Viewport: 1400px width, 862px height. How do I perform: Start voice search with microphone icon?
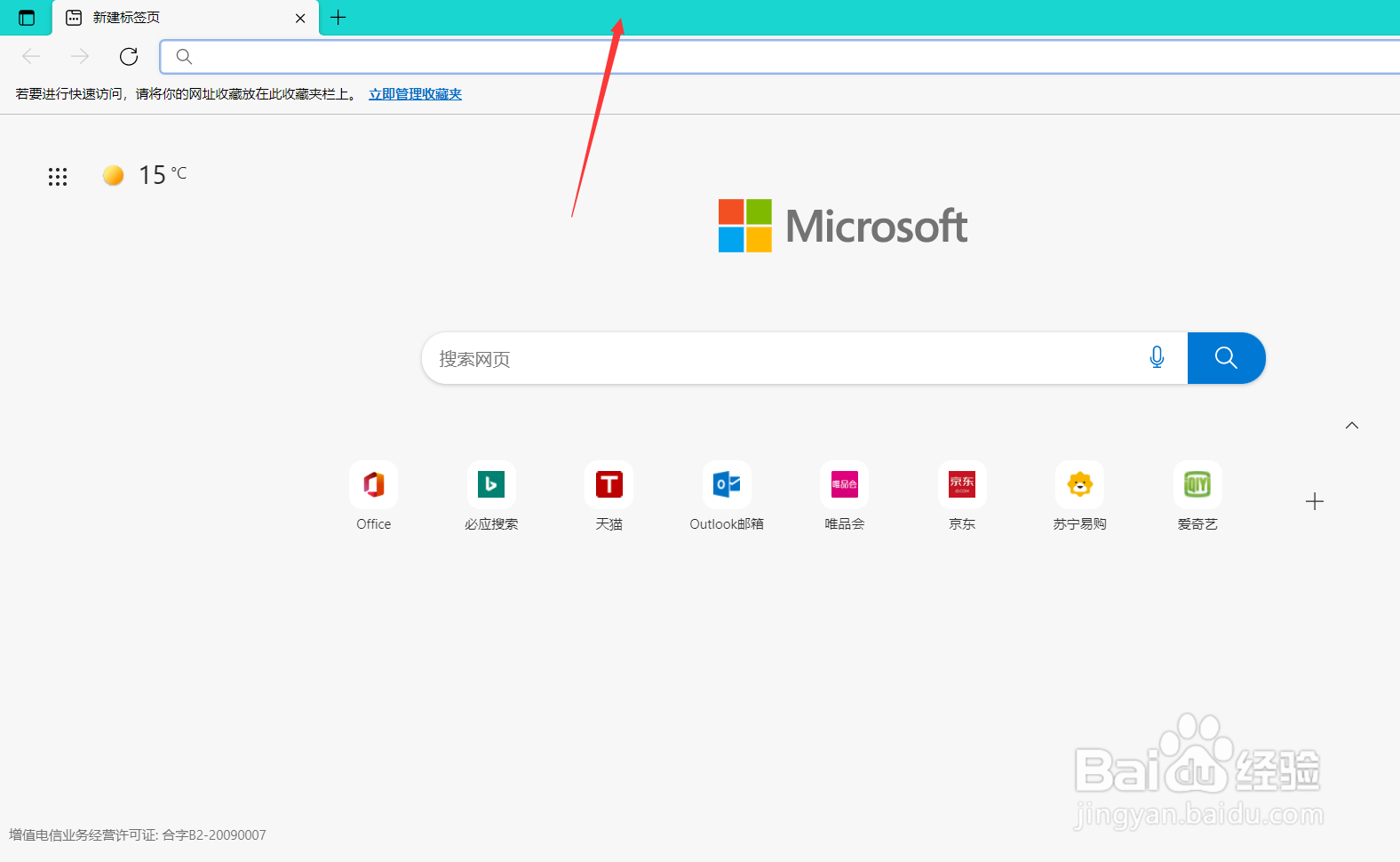point(1157,357)
